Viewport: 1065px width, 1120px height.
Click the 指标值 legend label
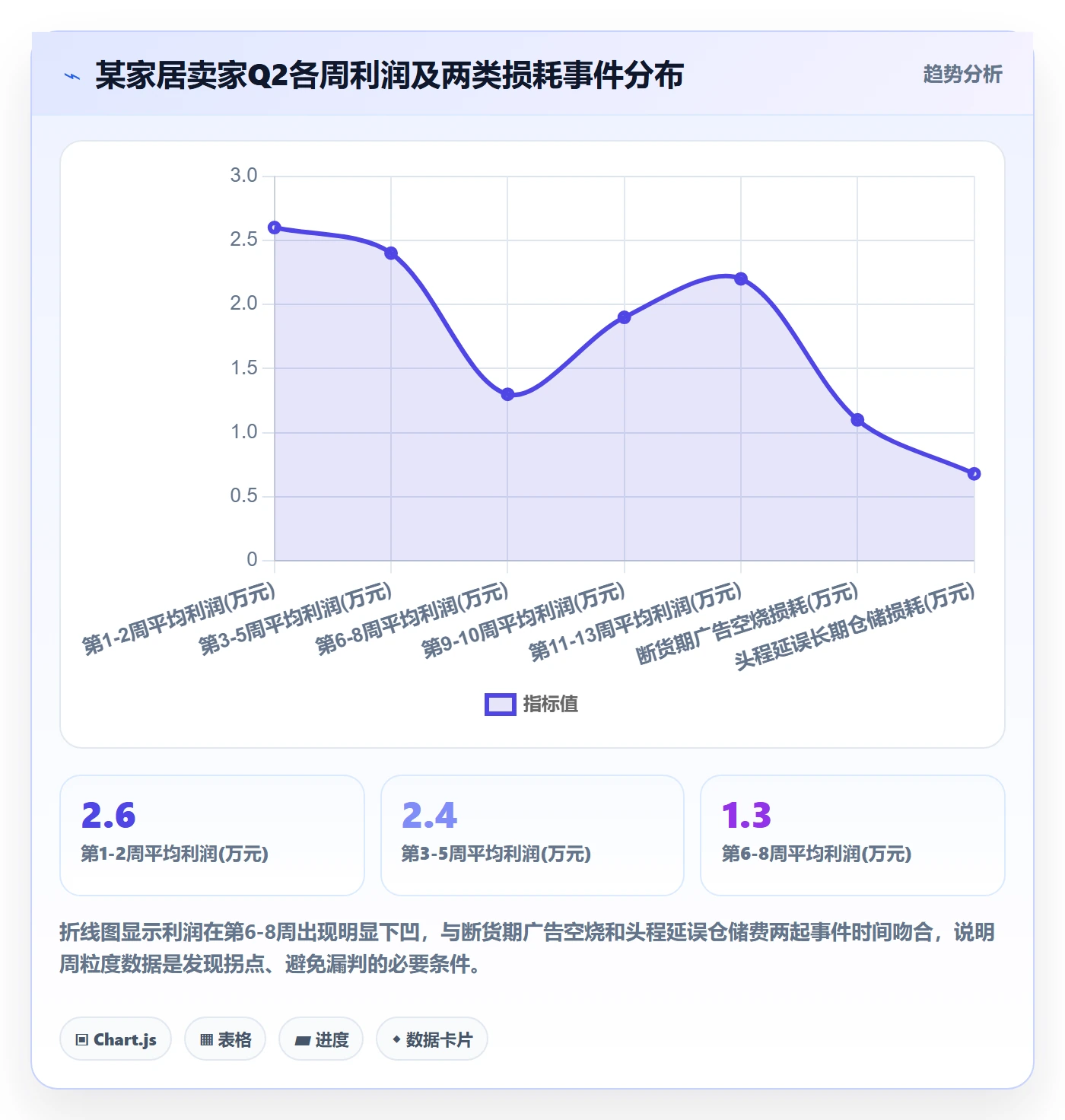click(551, 705)
